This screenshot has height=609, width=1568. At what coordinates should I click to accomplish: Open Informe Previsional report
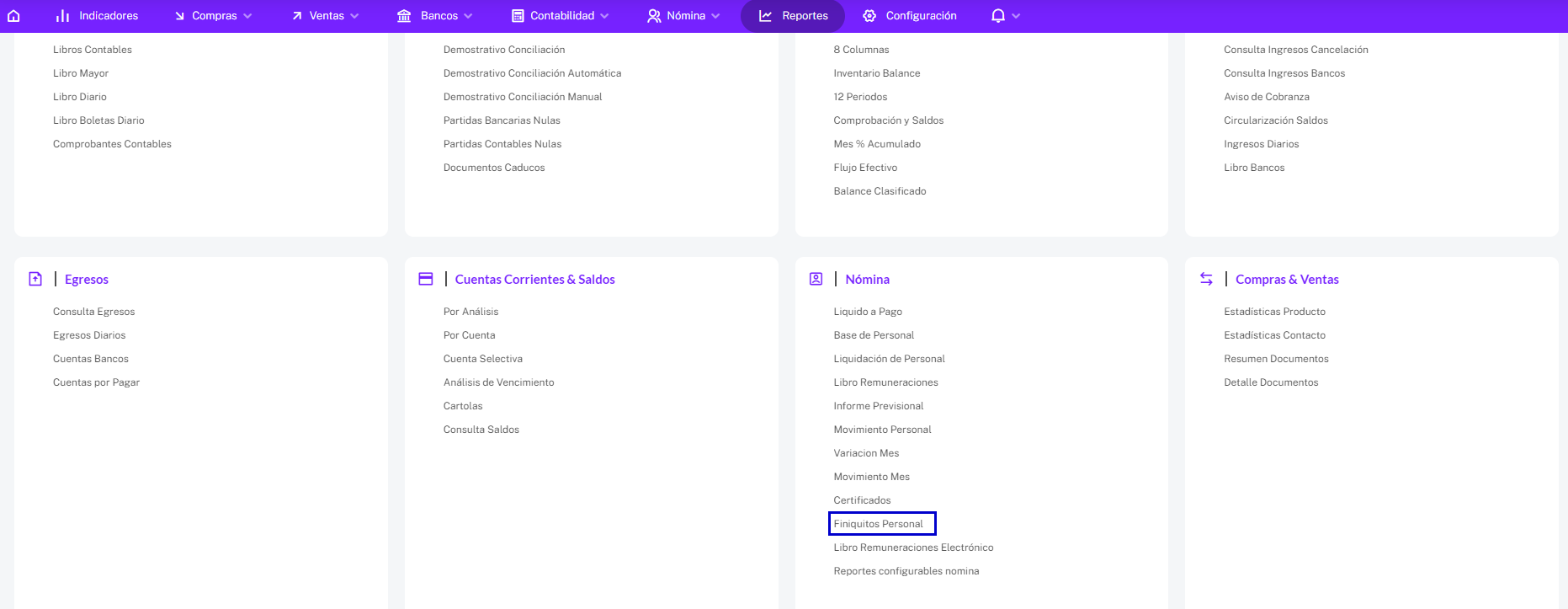tap(879, 406)
